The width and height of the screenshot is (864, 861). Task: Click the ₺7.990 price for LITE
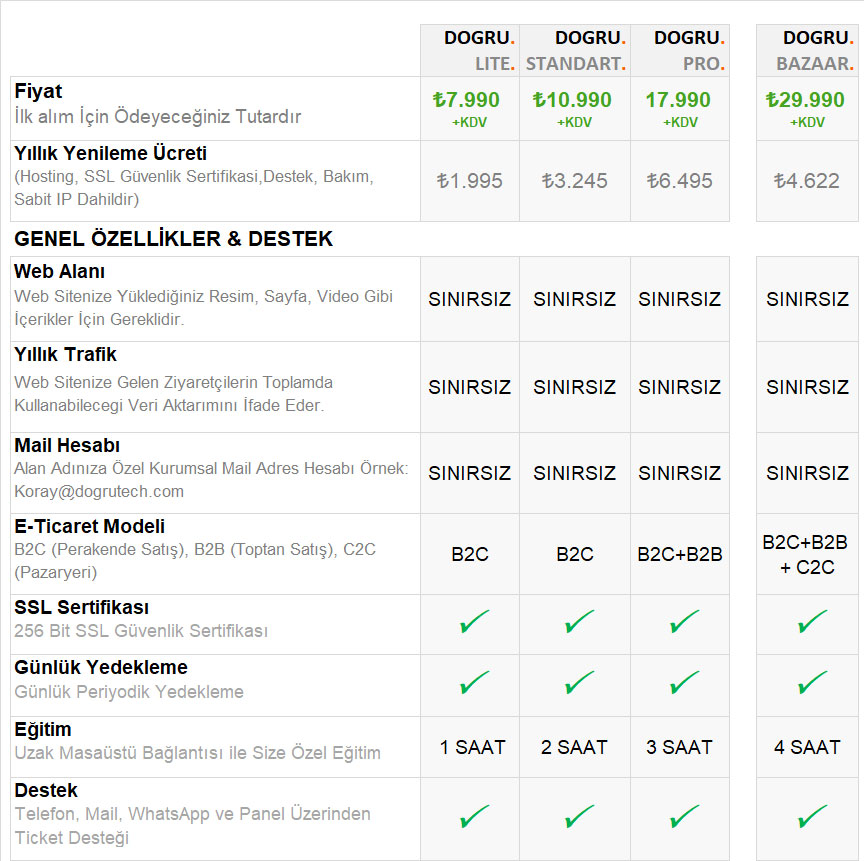[466, 100]
